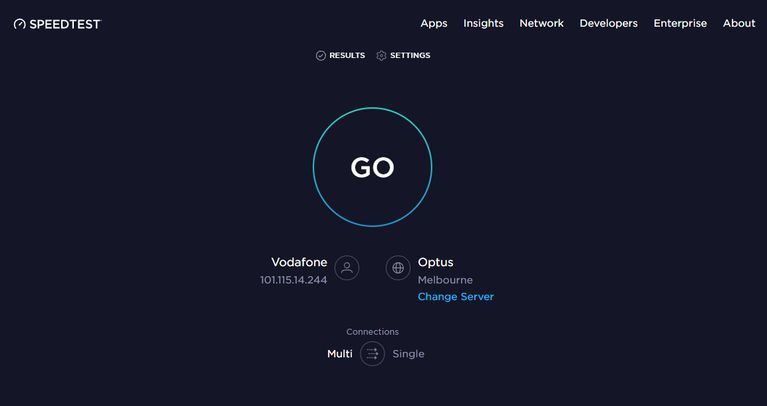Select Multi connection mode
This screenshot has width=767, height=406.
[x=340, y=354]
